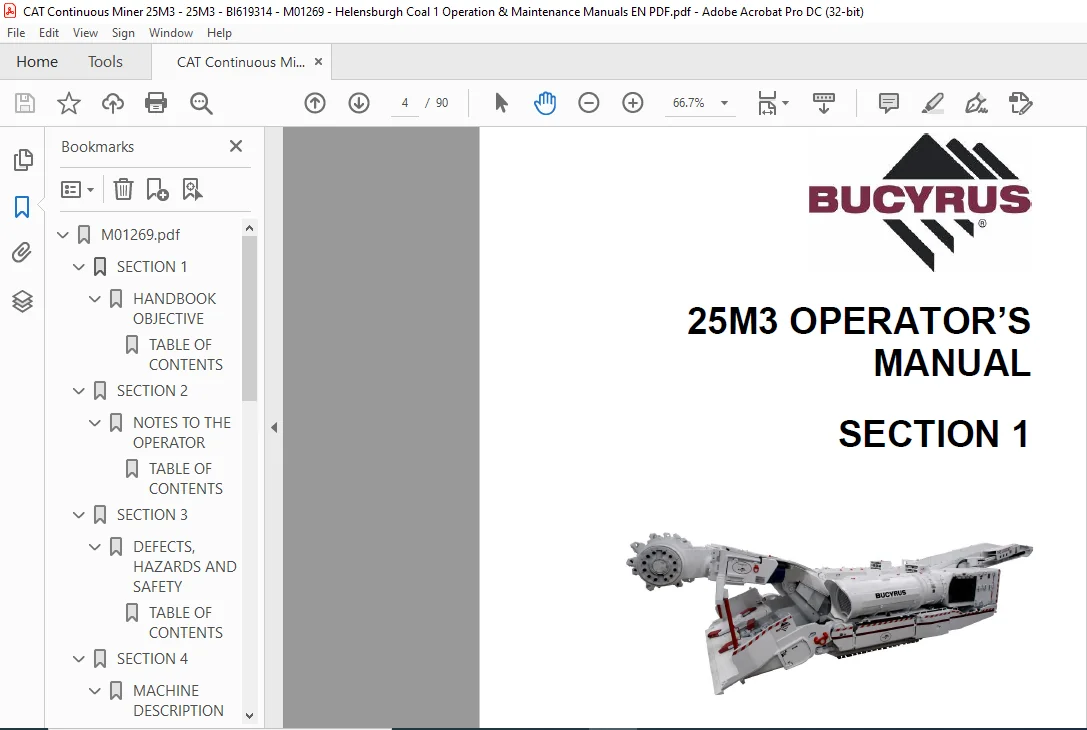
Task: Switch to the Home tab
Action: coord(37,62)
